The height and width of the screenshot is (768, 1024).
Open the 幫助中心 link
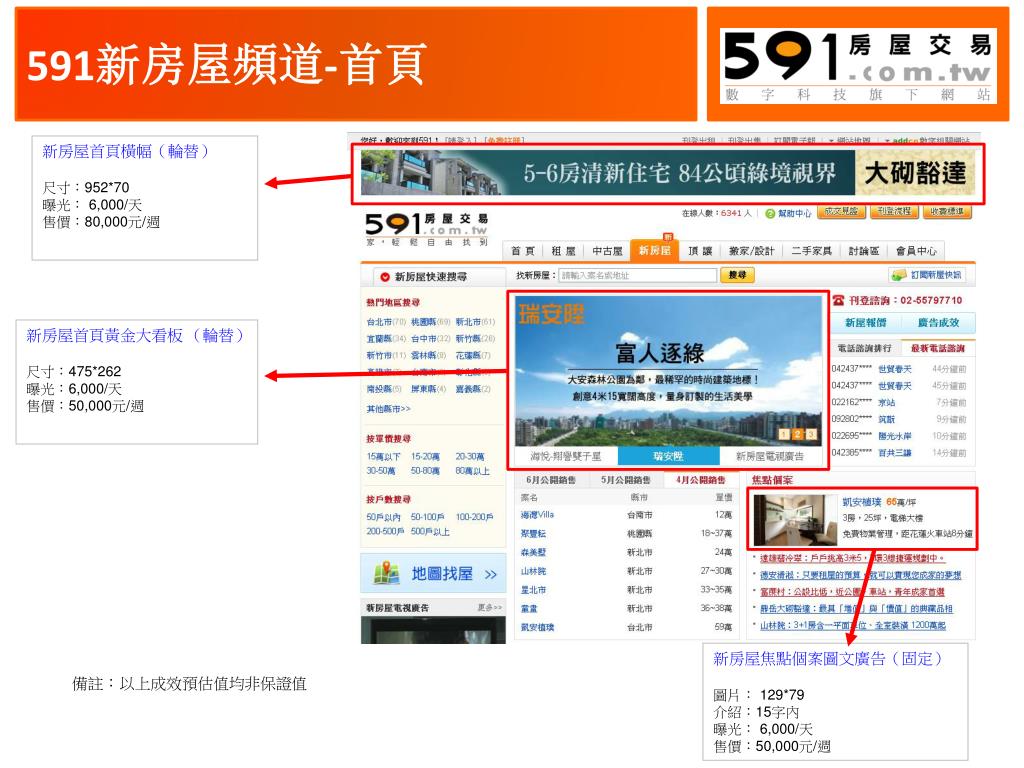[x=794, y=214]
